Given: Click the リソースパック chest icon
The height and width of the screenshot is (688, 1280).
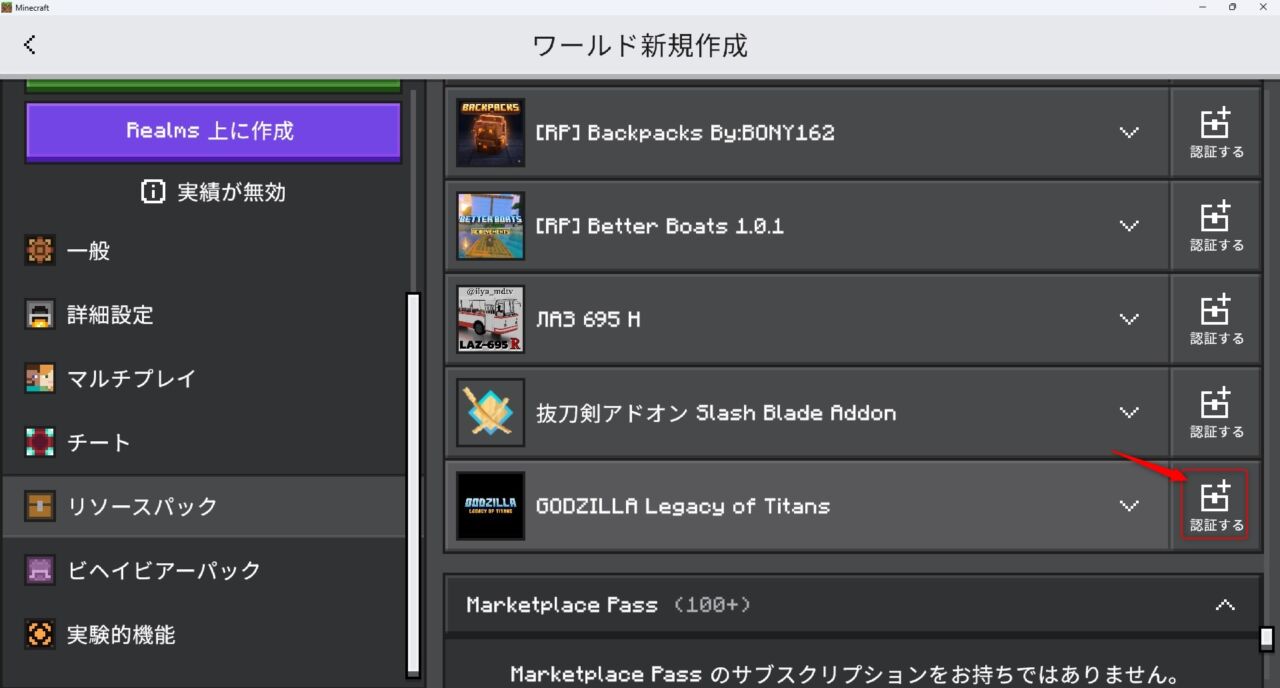Looking at the screenshot, I should click(x=40, y=507).
